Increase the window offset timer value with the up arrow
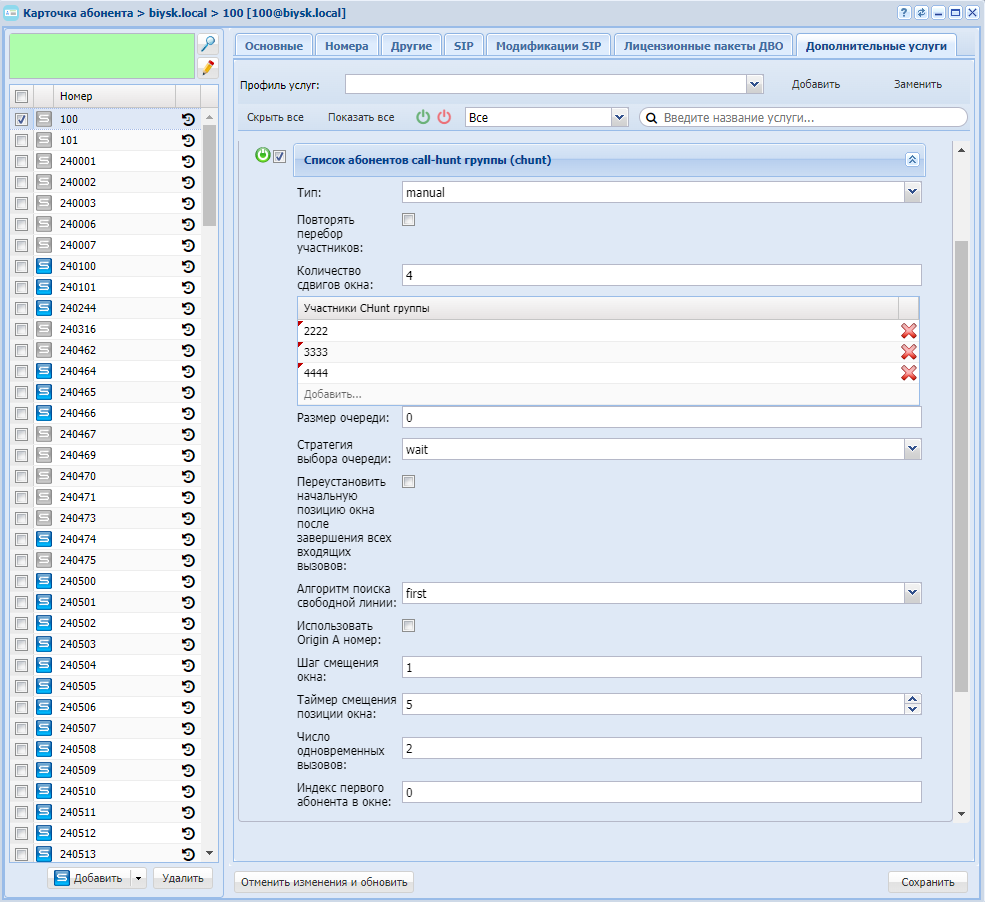The height and width of the screenshot is (902, 985). (x=911, y=699)
